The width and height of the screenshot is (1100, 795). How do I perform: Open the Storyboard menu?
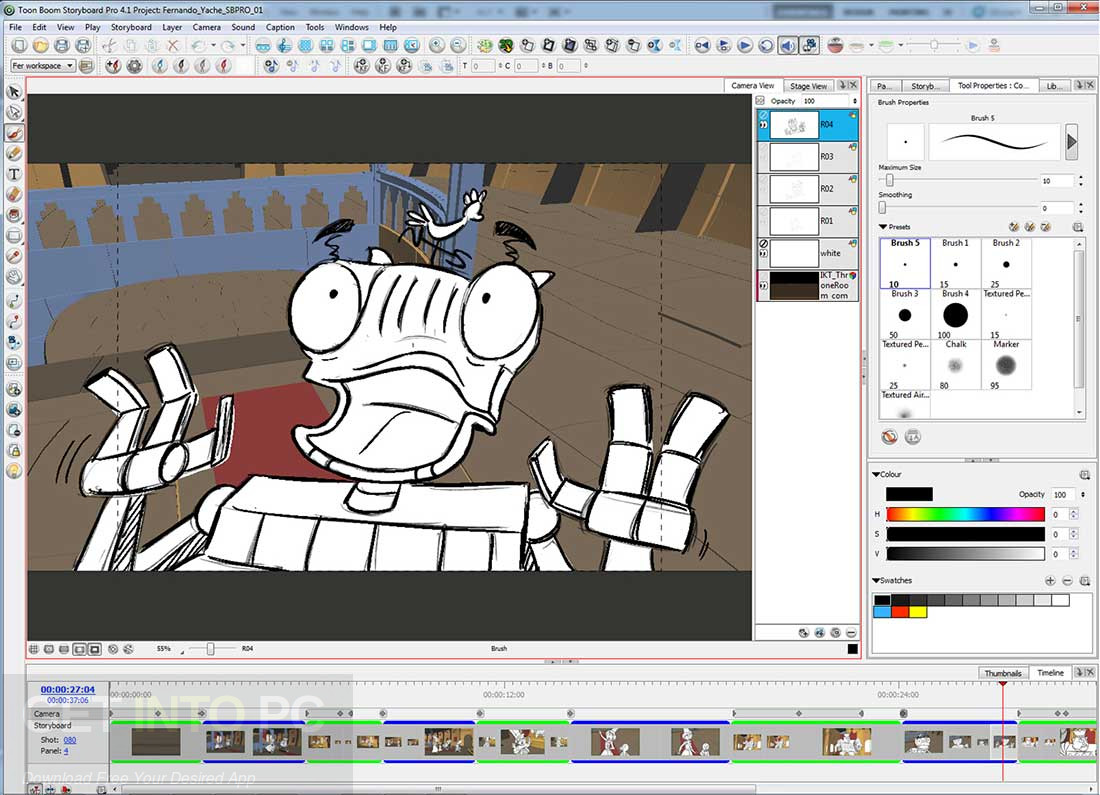(131, 27)
